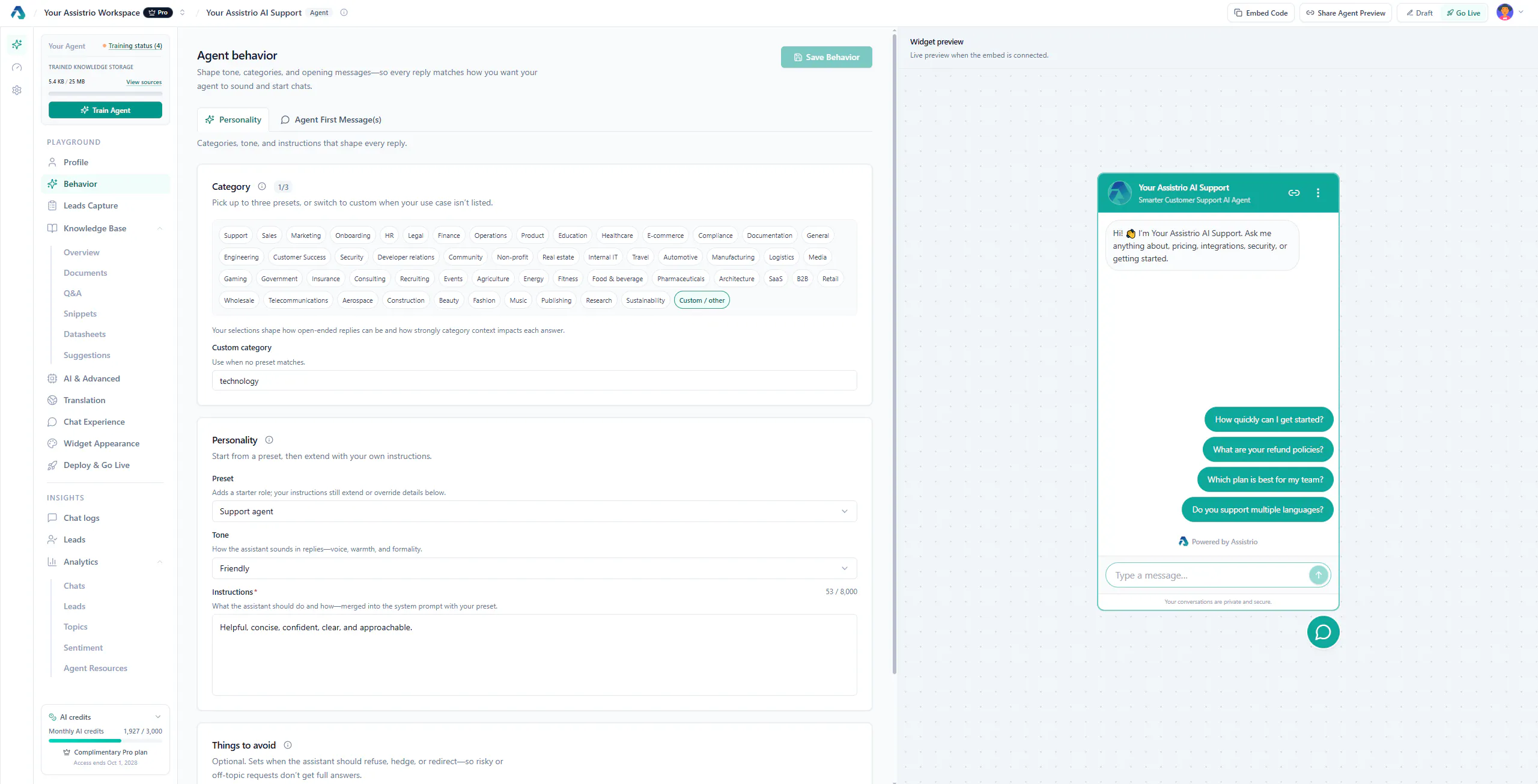This screenshot has height=784, width=1538.
Task: Toggle the Support category chip
Action: pyautogui.click(x=236, y=236)
